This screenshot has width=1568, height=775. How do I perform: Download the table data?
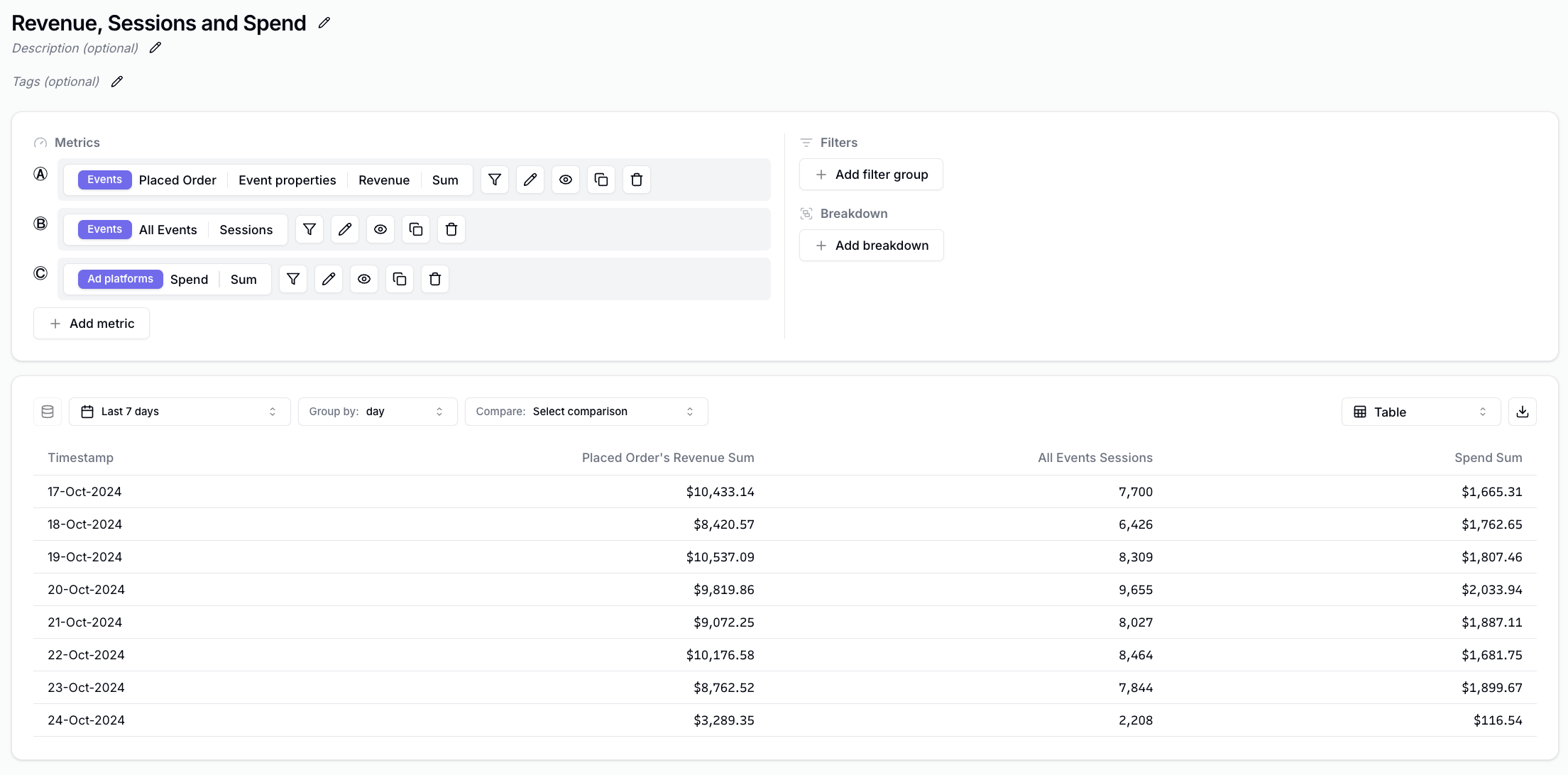(x=1523, y=412)
